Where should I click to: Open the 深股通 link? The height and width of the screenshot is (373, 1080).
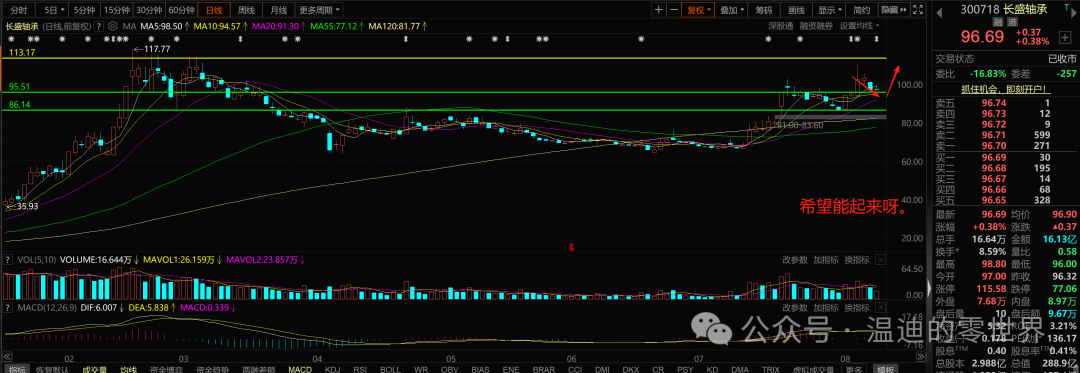click(x=781, y=25)
